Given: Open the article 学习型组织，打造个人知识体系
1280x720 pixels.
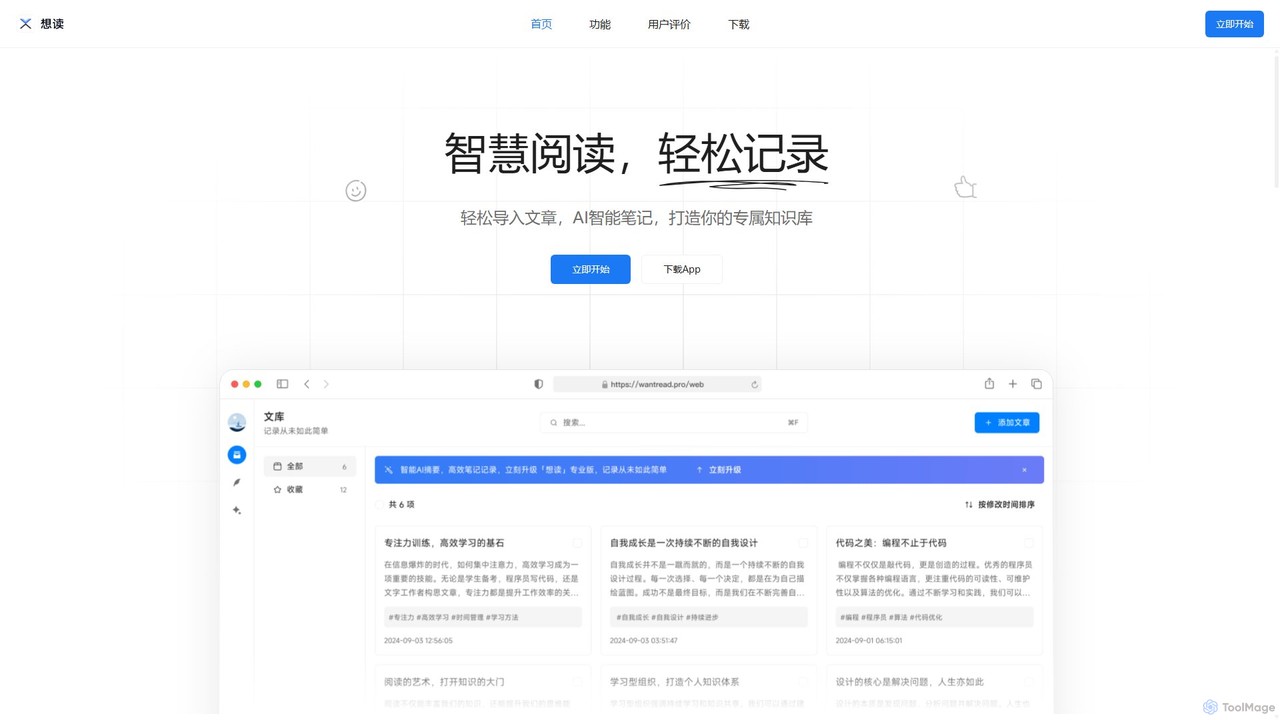Looking at the screenshot, I should (x=675, y=682).
